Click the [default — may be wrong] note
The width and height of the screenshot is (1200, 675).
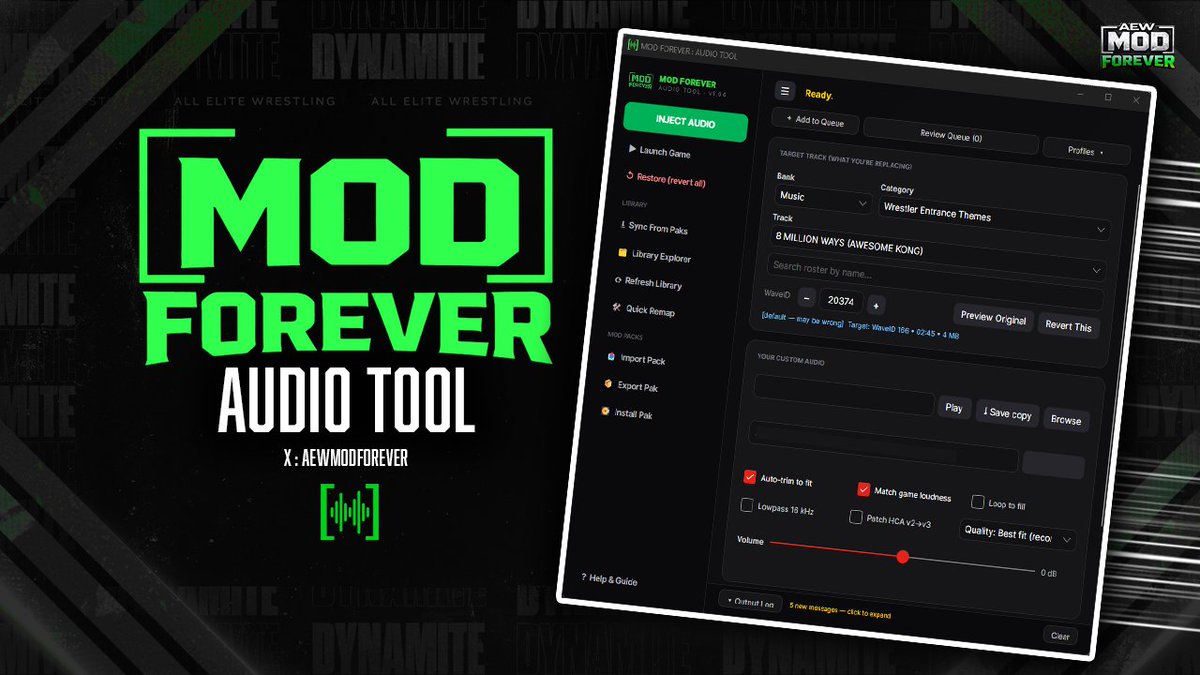point(802,321)
